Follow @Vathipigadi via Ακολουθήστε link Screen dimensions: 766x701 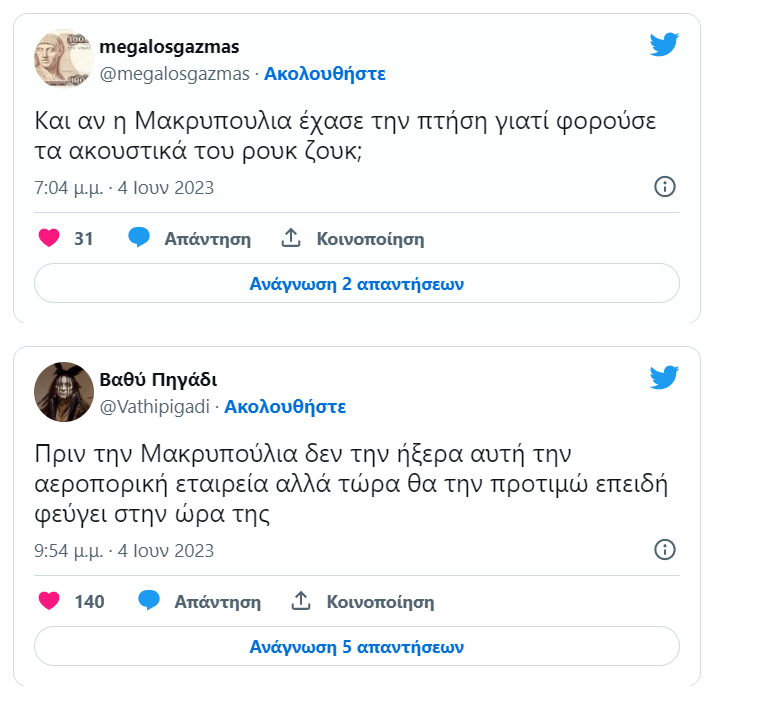[285, 406]
